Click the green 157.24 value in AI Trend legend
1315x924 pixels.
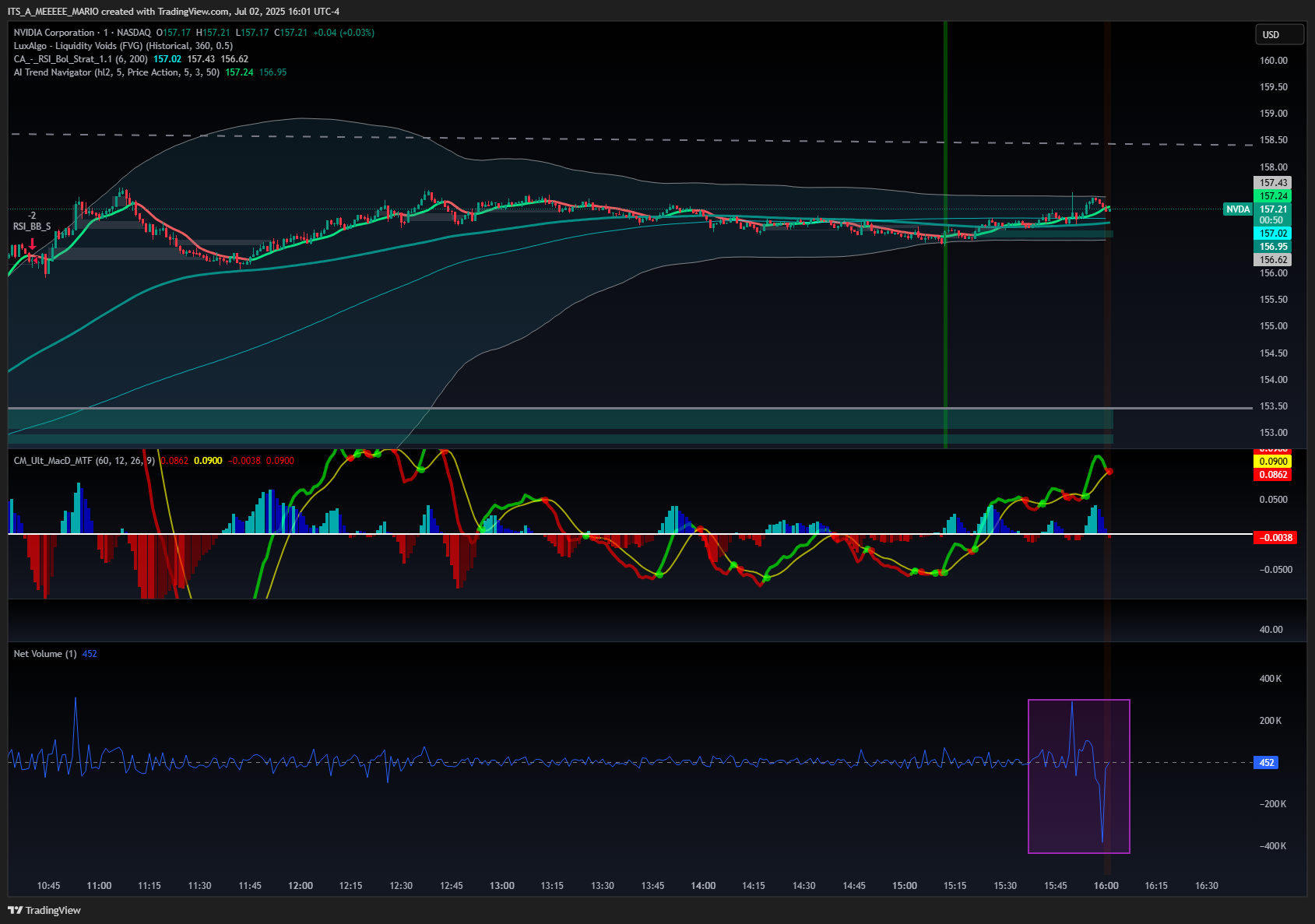pyautogui.click(x=239, y=72)
